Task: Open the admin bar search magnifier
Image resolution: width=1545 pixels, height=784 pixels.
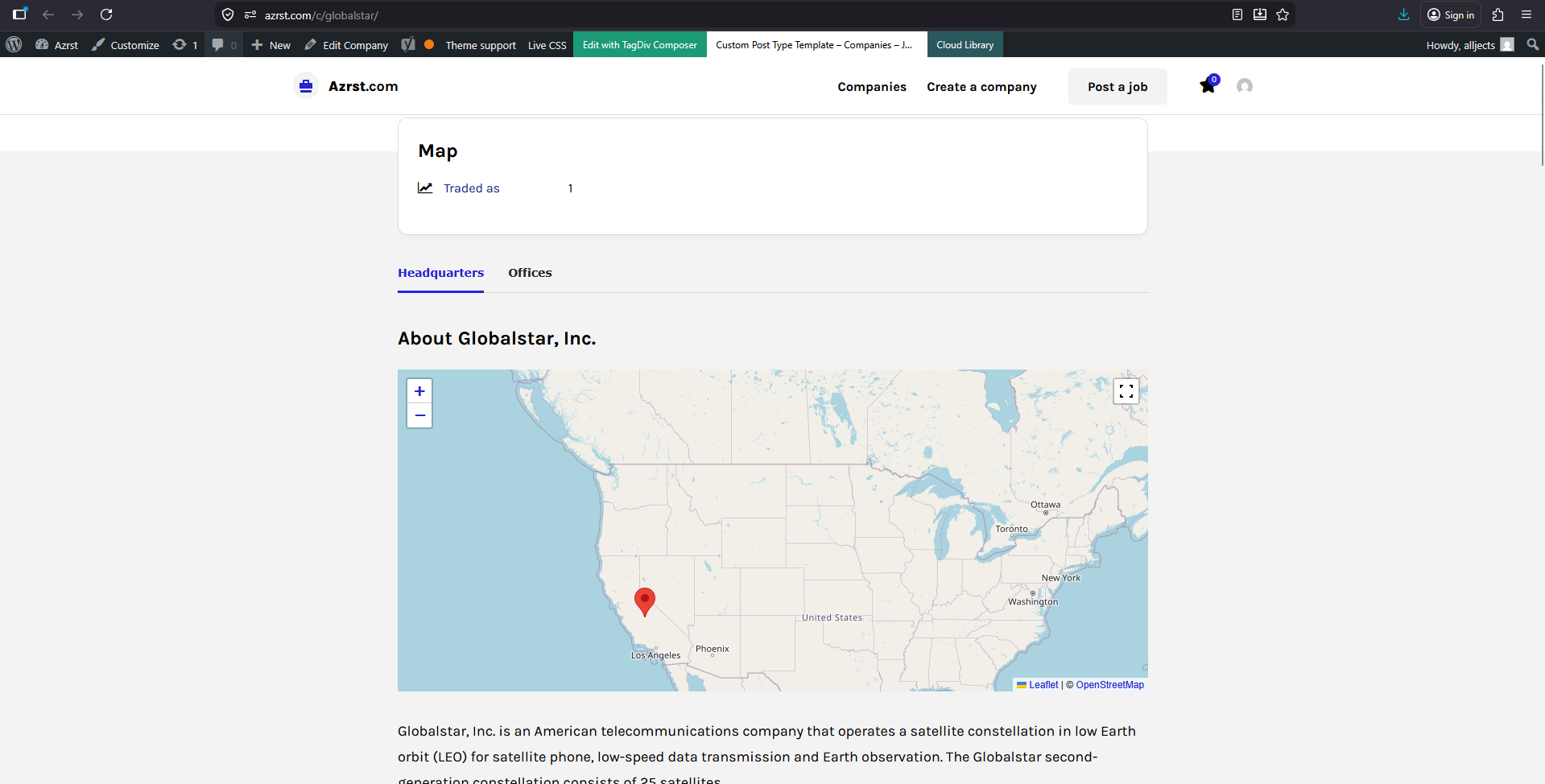Action: point(1533,45)
